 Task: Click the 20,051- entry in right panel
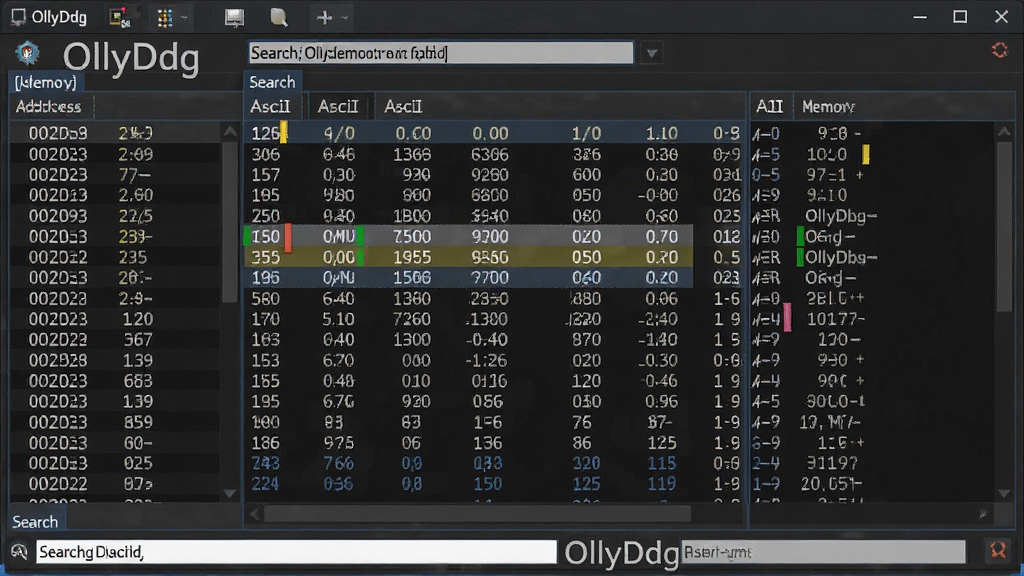pos(831,484)
